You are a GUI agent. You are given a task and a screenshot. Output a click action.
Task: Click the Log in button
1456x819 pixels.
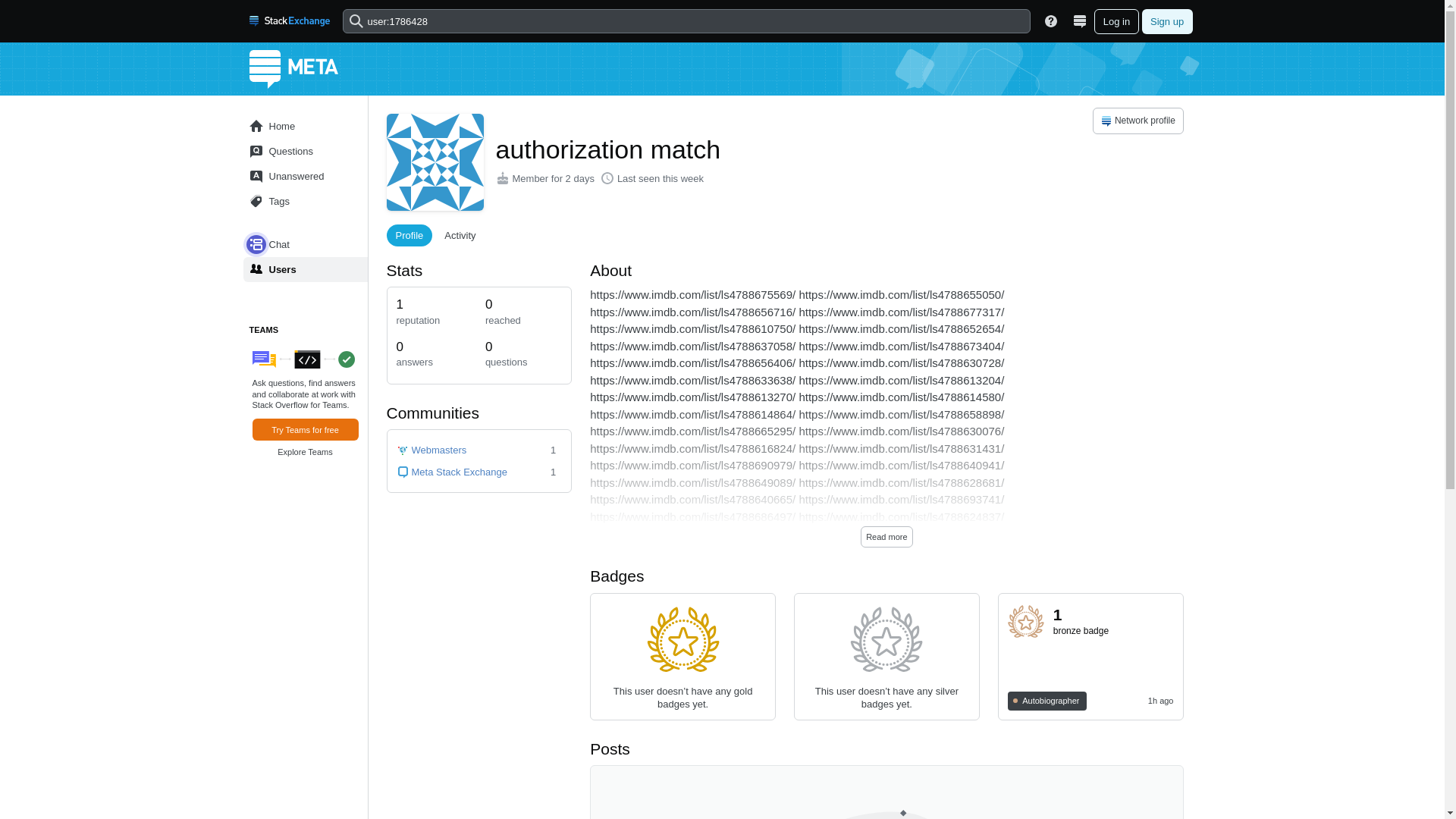click(x=1116, y=21)
